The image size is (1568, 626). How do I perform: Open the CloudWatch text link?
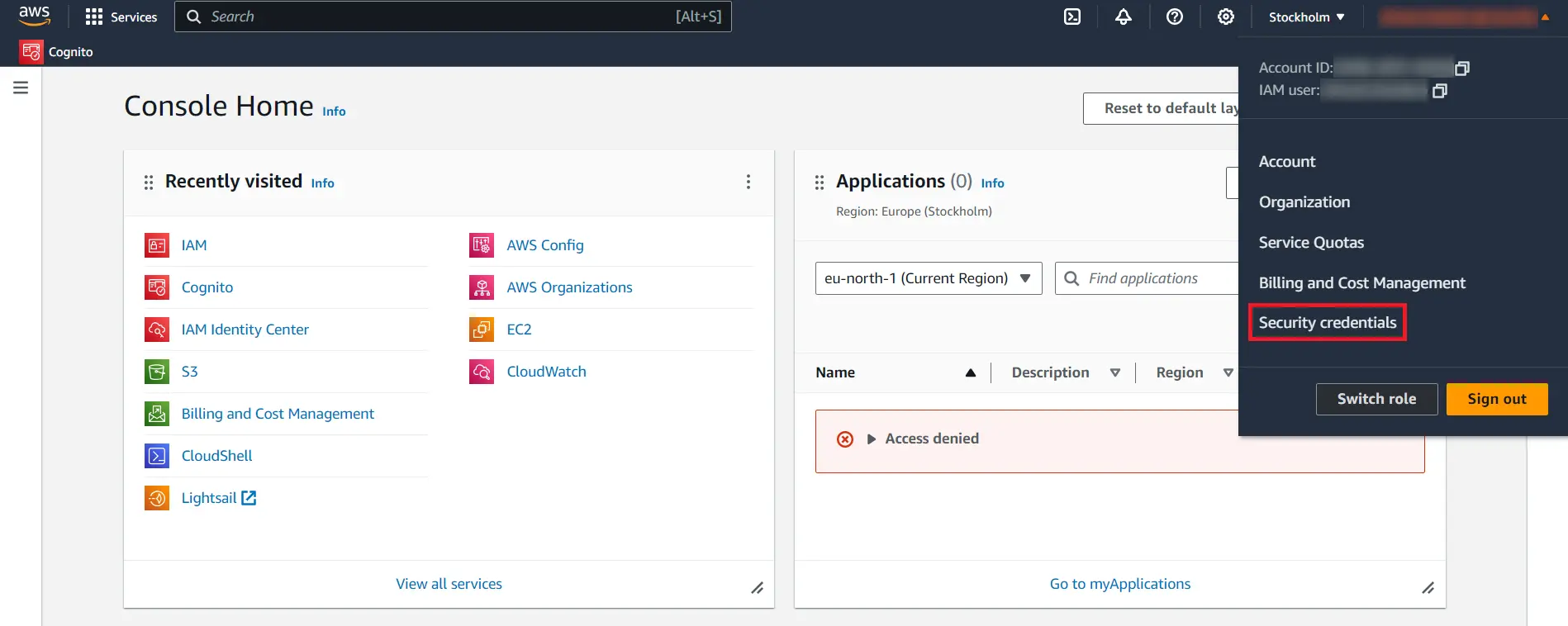coord(546,372)
